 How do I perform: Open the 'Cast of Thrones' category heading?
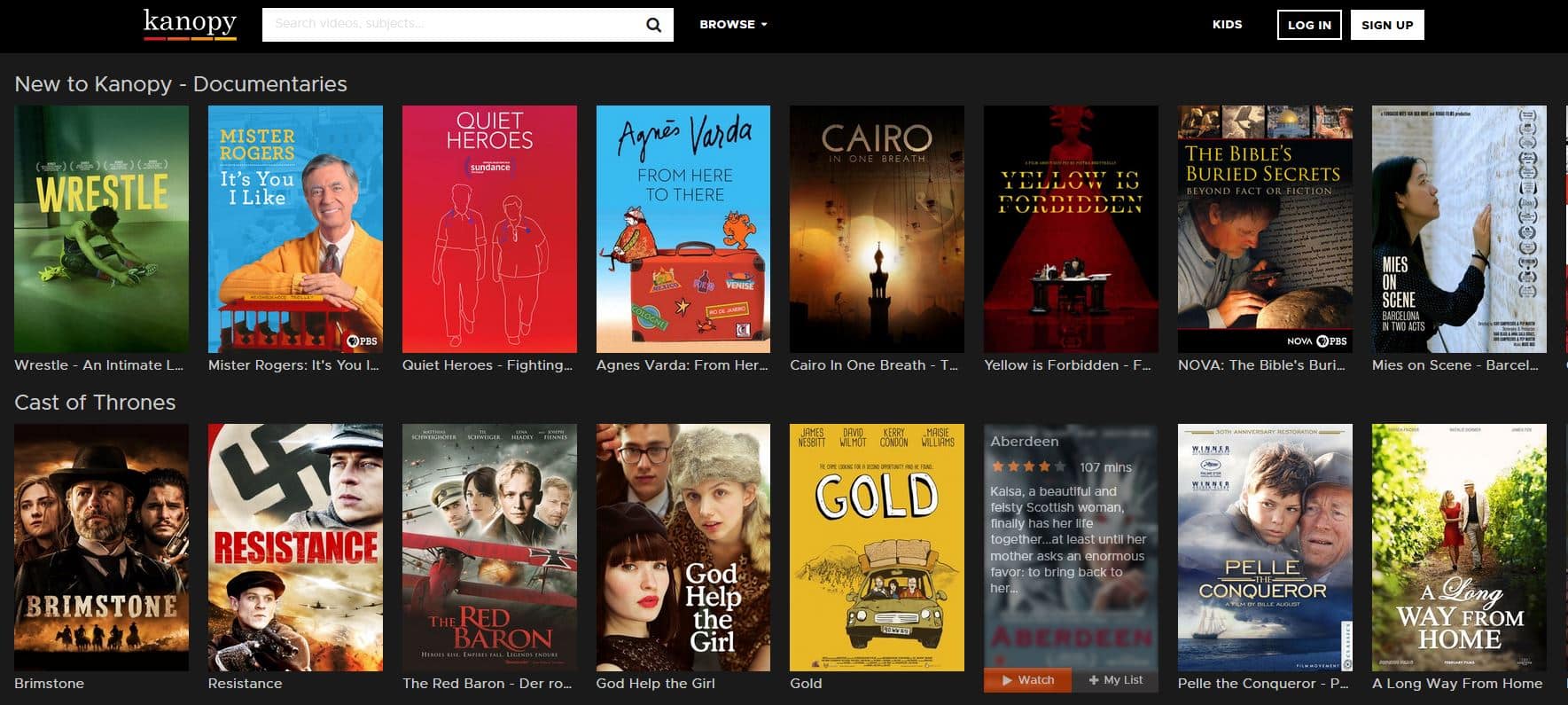(95, 403)
